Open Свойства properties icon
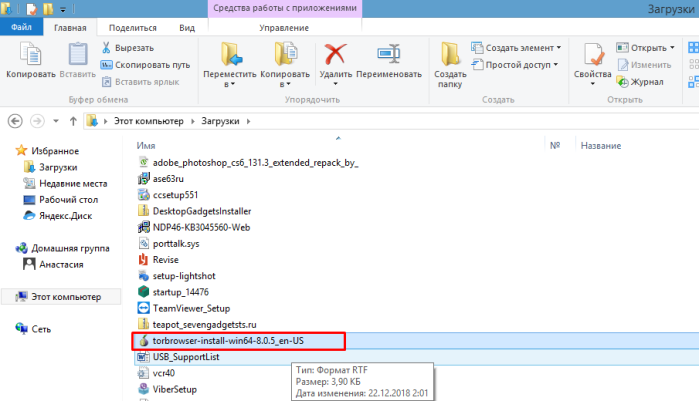Viewport: 699px width, 401px height. (x=592, y=55)
